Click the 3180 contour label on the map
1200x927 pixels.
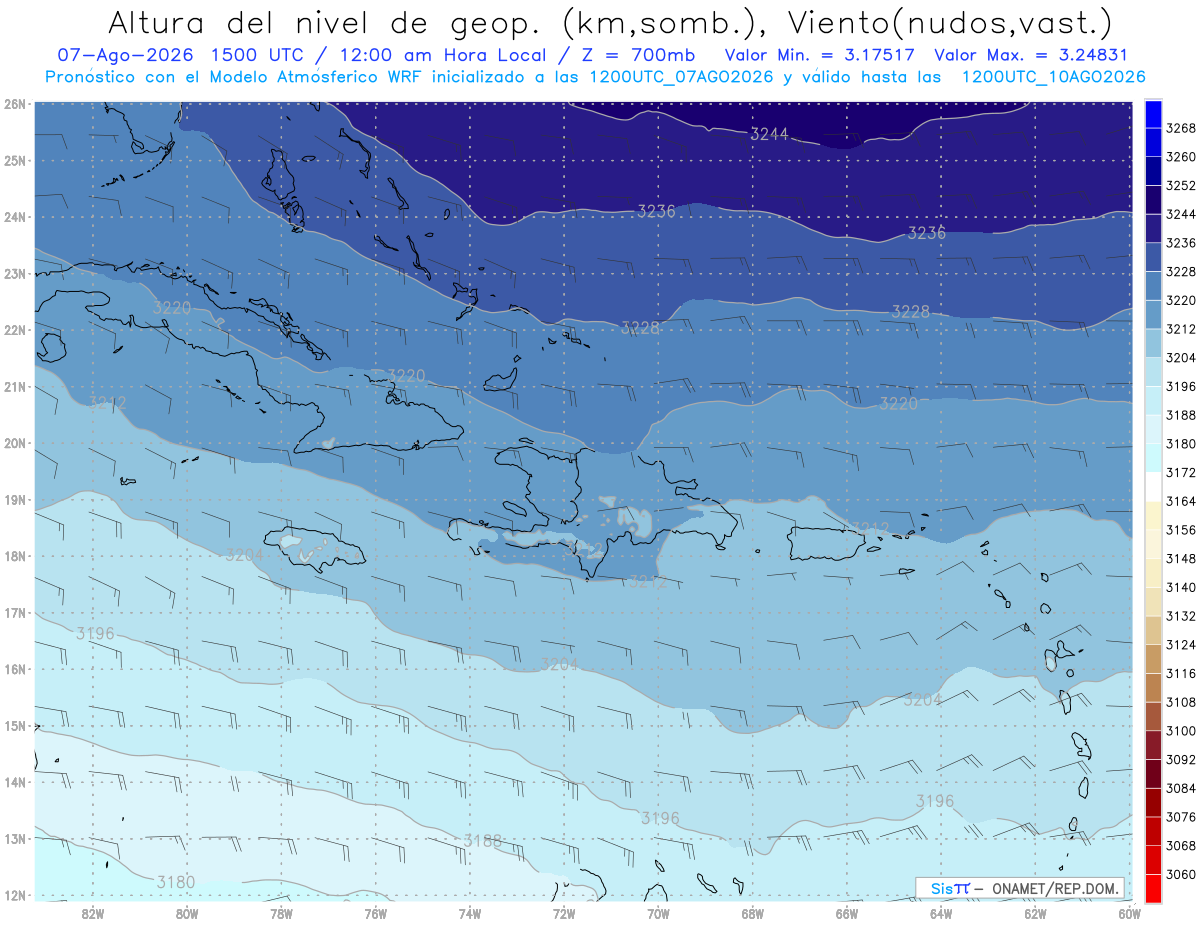176,882
